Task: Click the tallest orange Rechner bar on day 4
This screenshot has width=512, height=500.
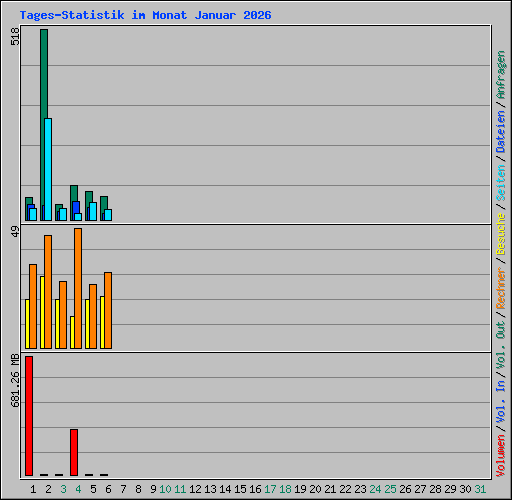Action: (78, 288)
